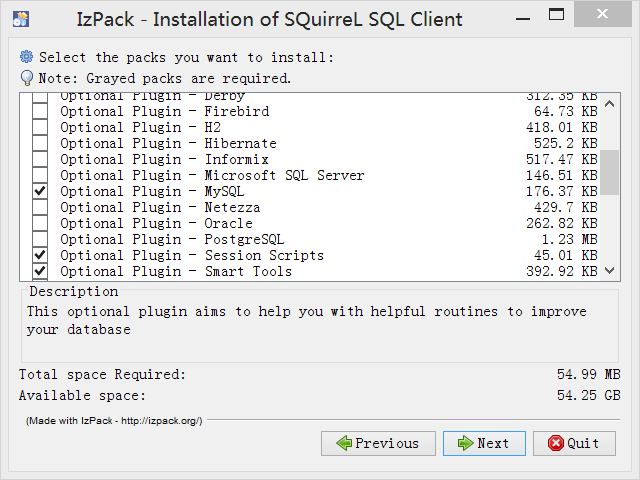The height and width of the screenshot is (480, 640).
Task: Click the 517.47 KB size value
Action: pyautogui.click(x=562, y=159)
